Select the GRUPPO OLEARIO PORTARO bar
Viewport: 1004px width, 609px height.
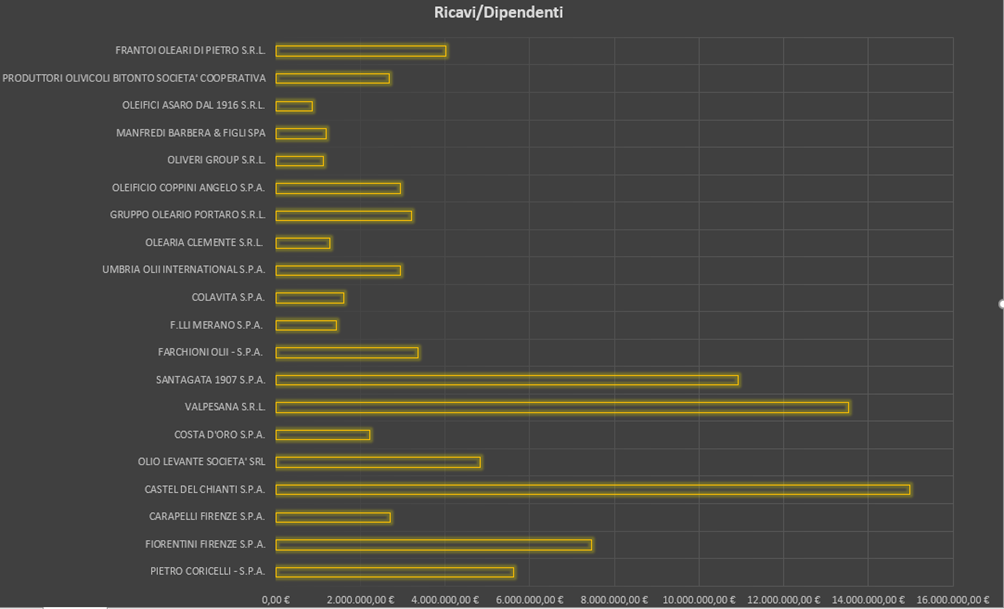[x=344, y=216]
